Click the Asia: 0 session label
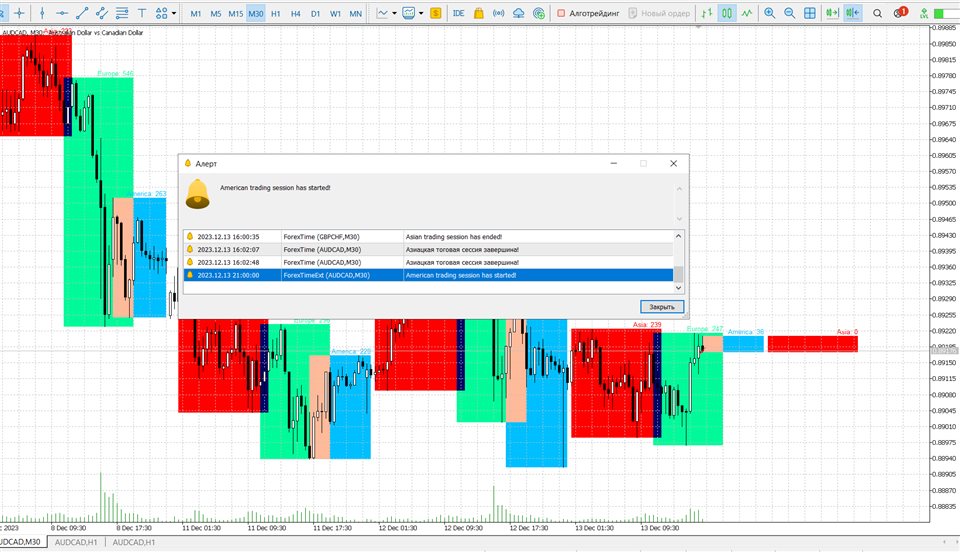 click(x=847, y=331)
